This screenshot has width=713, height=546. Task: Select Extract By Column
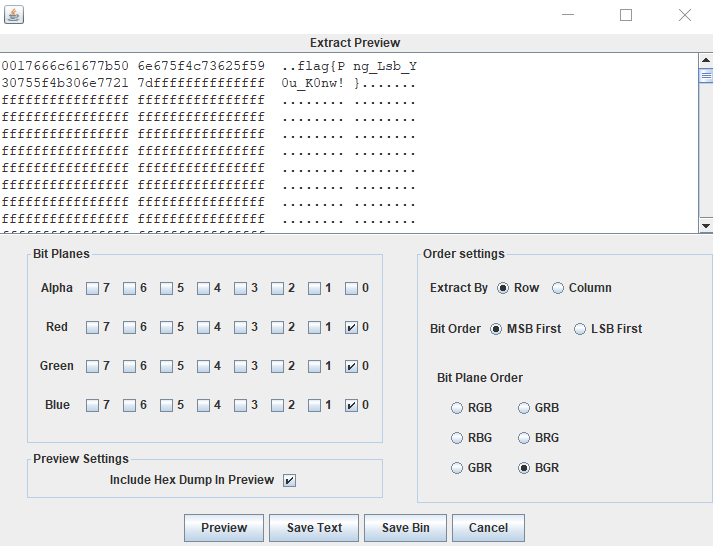(x=558, y=288)
